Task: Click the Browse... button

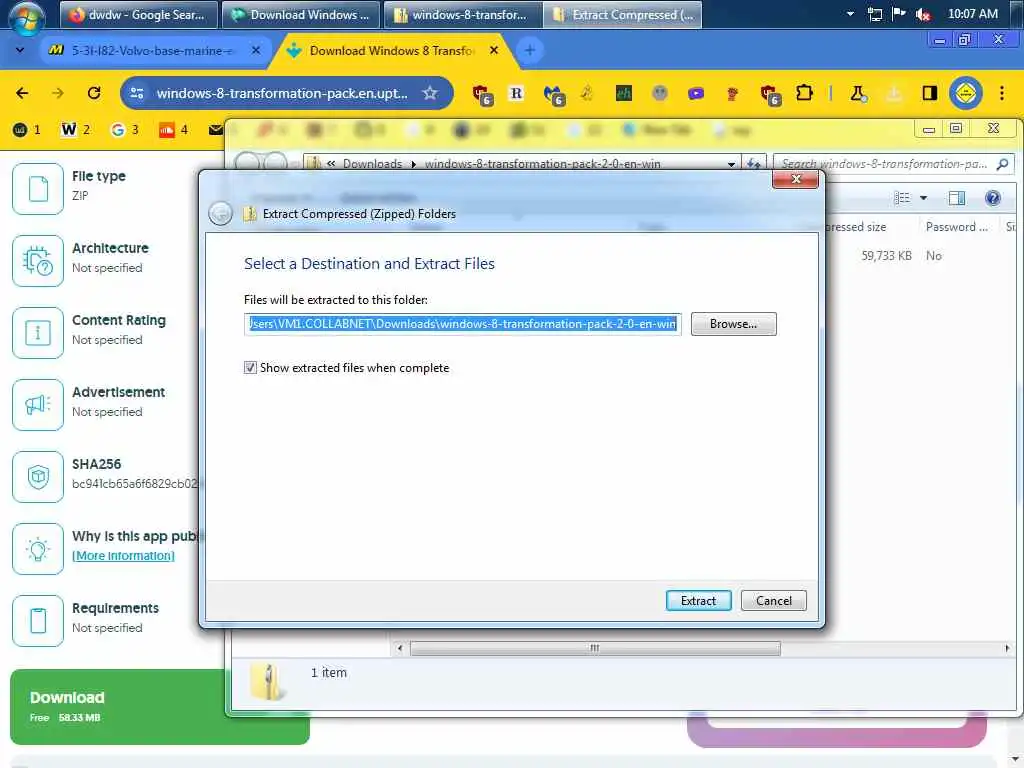Action: (733, 324)
